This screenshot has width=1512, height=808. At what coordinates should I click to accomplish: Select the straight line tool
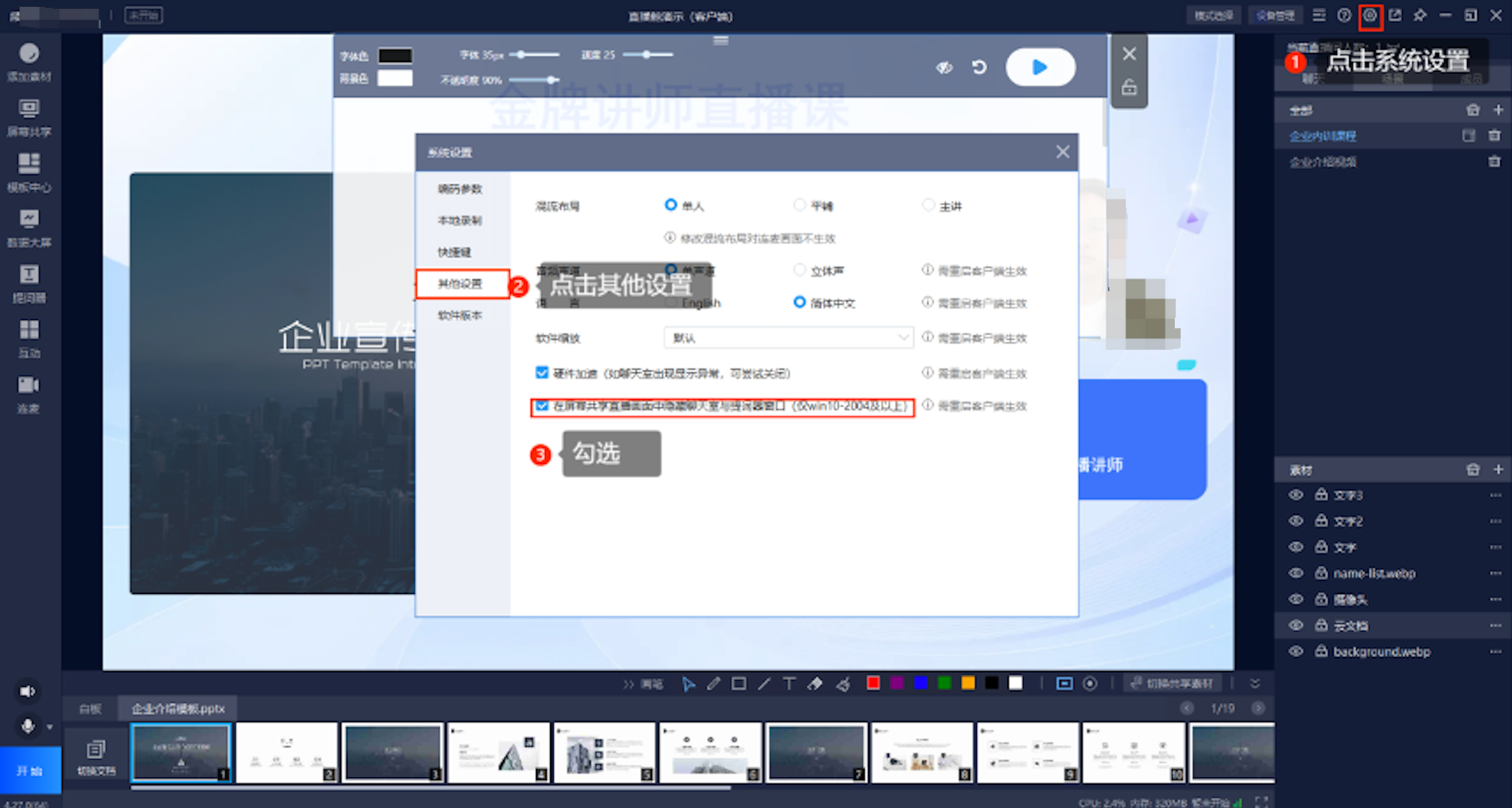764,683
